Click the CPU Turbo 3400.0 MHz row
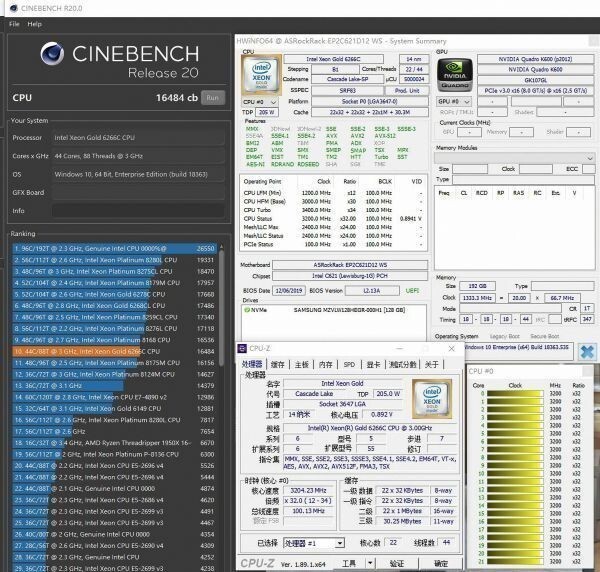 [x=333, y=210]
